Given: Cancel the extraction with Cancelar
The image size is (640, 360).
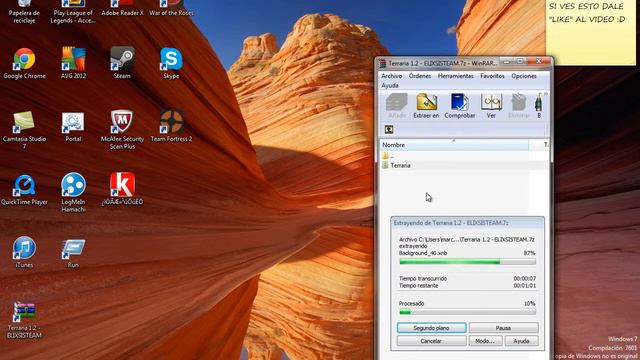Looking at the screenshot, I should click(431, 341).
